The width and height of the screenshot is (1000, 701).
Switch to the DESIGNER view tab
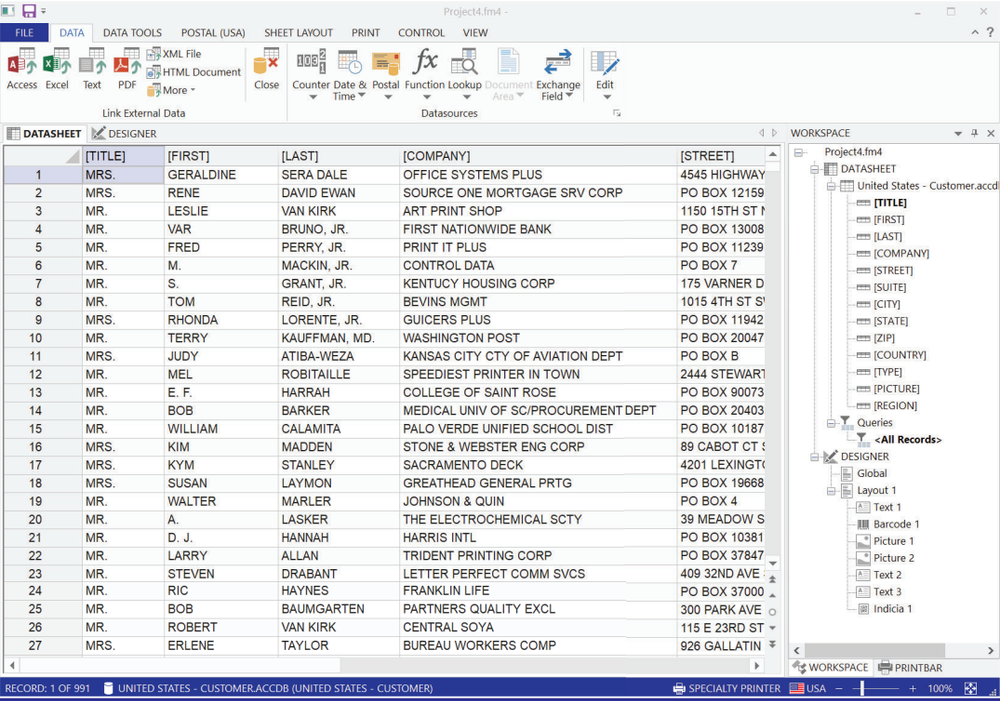pos(124,134)
